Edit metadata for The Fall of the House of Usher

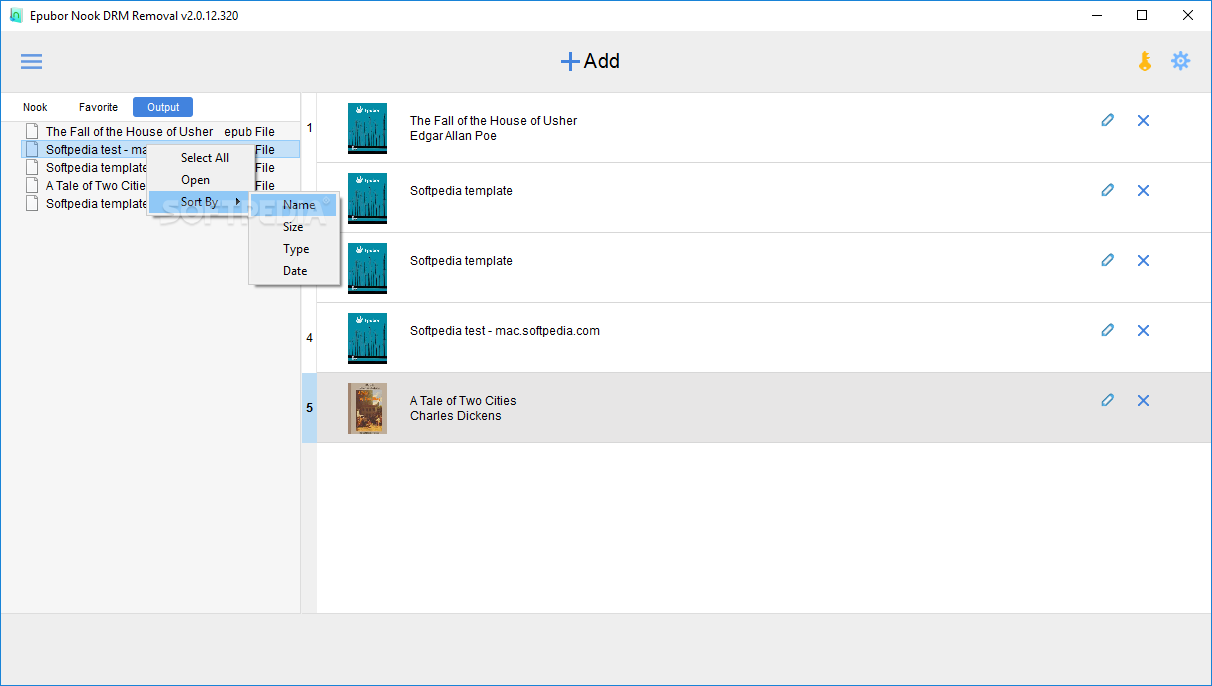click(1107, 120)
